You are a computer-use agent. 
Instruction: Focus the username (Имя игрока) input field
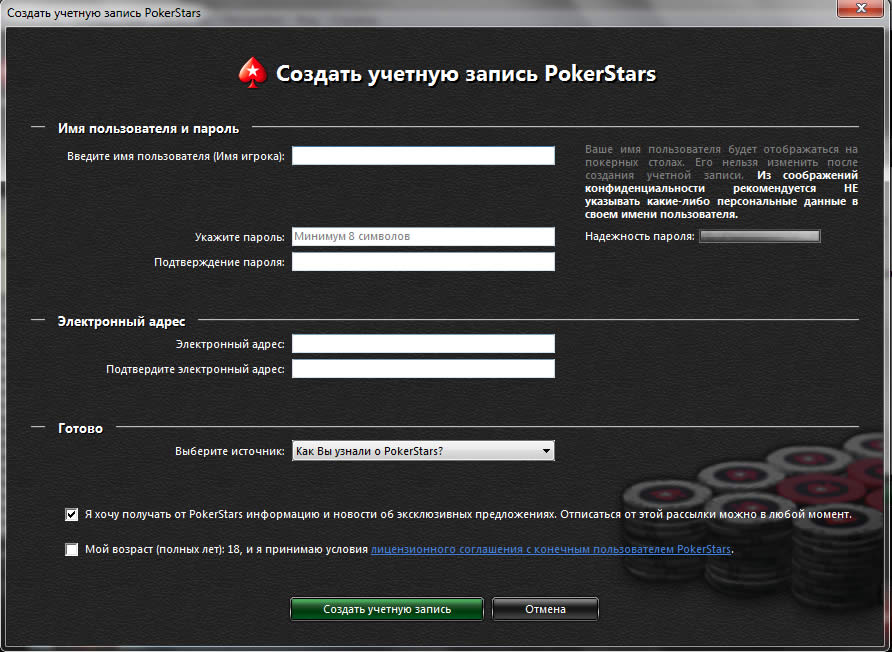coord(423,156)
